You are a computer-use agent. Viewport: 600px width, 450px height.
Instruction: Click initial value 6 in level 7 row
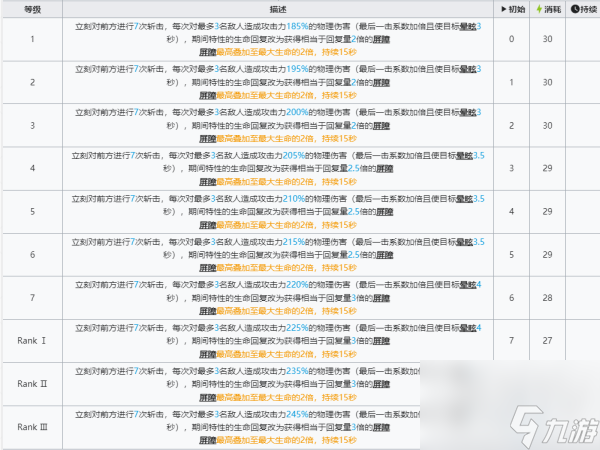tap(511, 298)
